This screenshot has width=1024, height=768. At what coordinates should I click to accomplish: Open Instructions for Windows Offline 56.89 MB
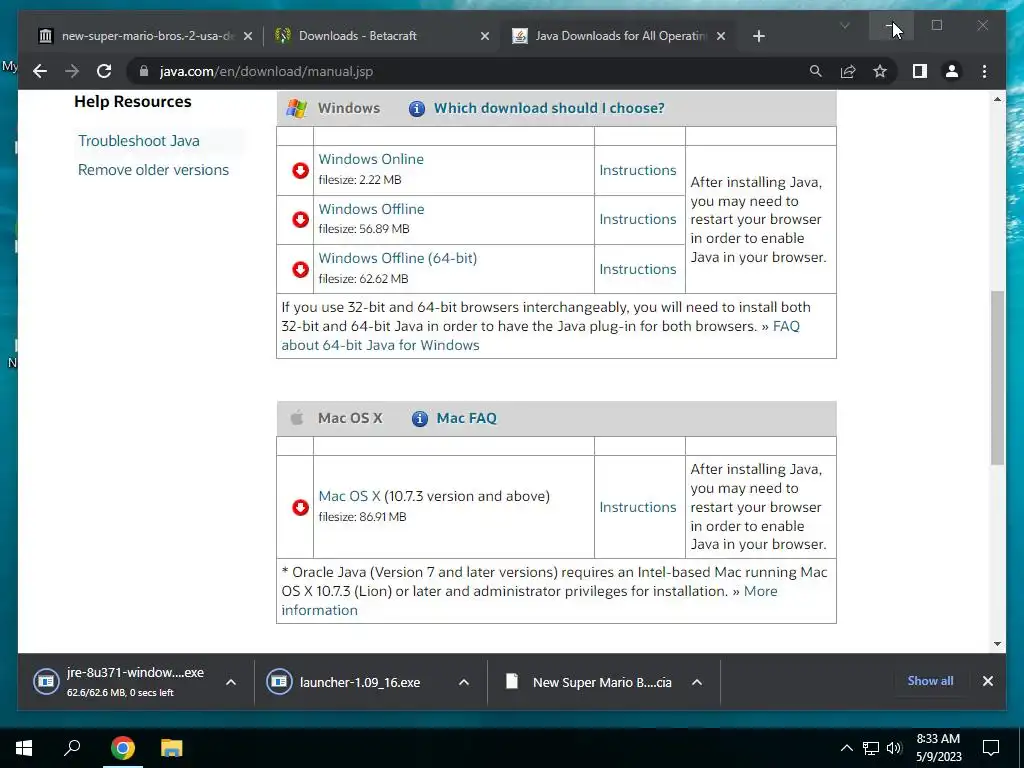click(x=638, y=219)
